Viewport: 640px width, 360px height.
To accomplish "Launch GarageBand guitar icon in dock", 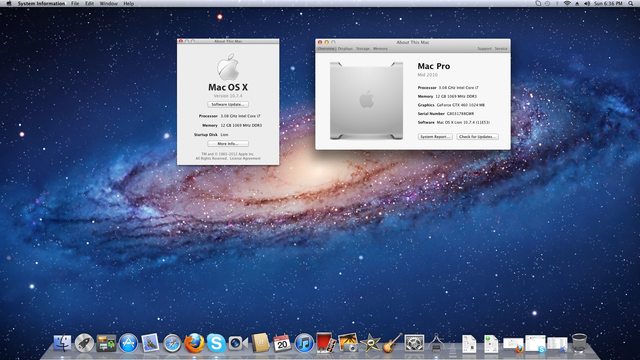I will click(392, 343).
